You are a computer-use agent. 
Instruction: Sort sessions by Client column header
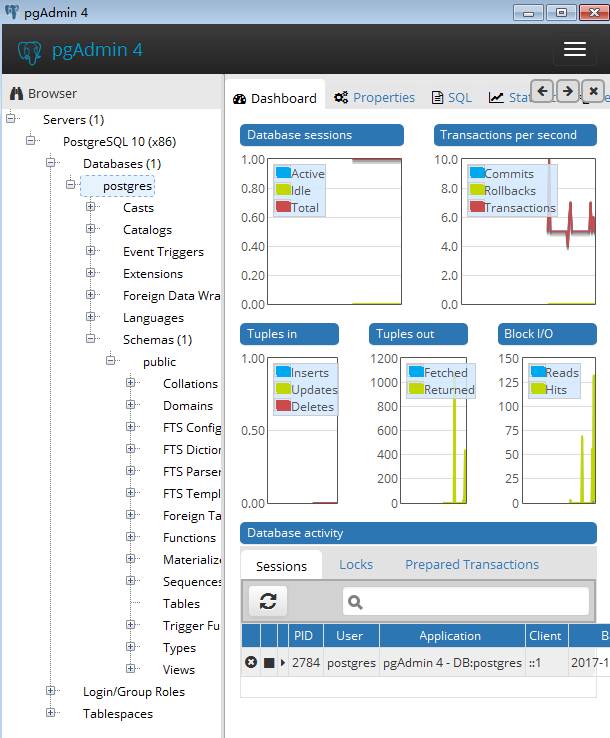coord(545,635)
